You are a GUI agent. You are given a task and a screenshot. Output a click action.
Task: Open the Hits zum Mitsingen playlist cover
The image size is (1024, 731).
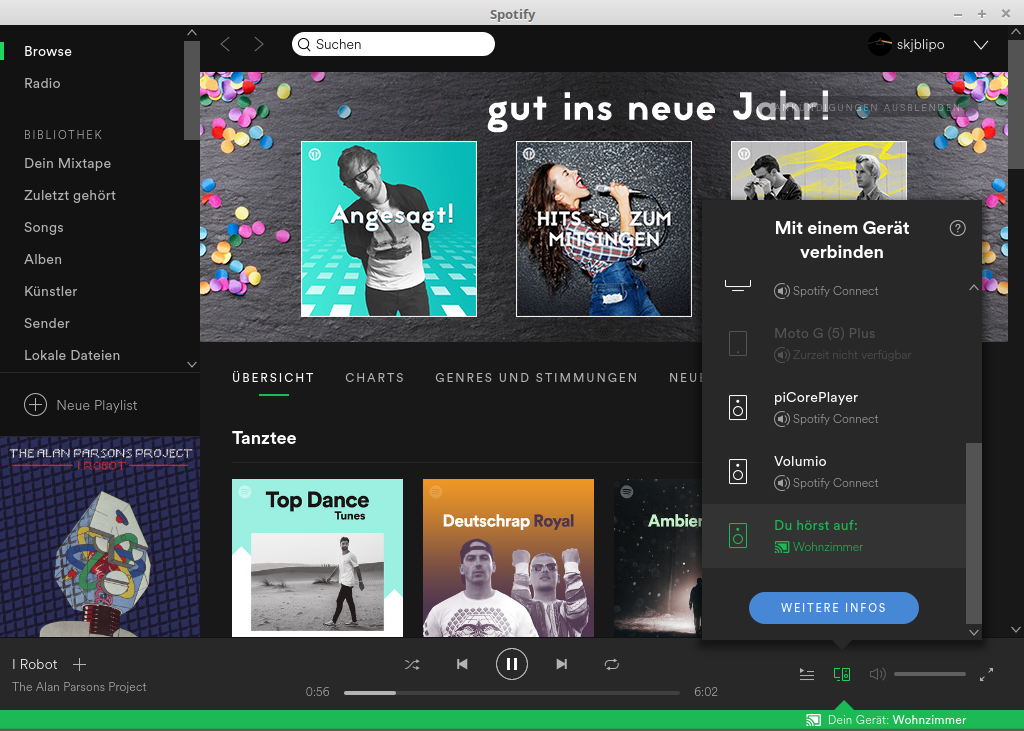(603, 229)
